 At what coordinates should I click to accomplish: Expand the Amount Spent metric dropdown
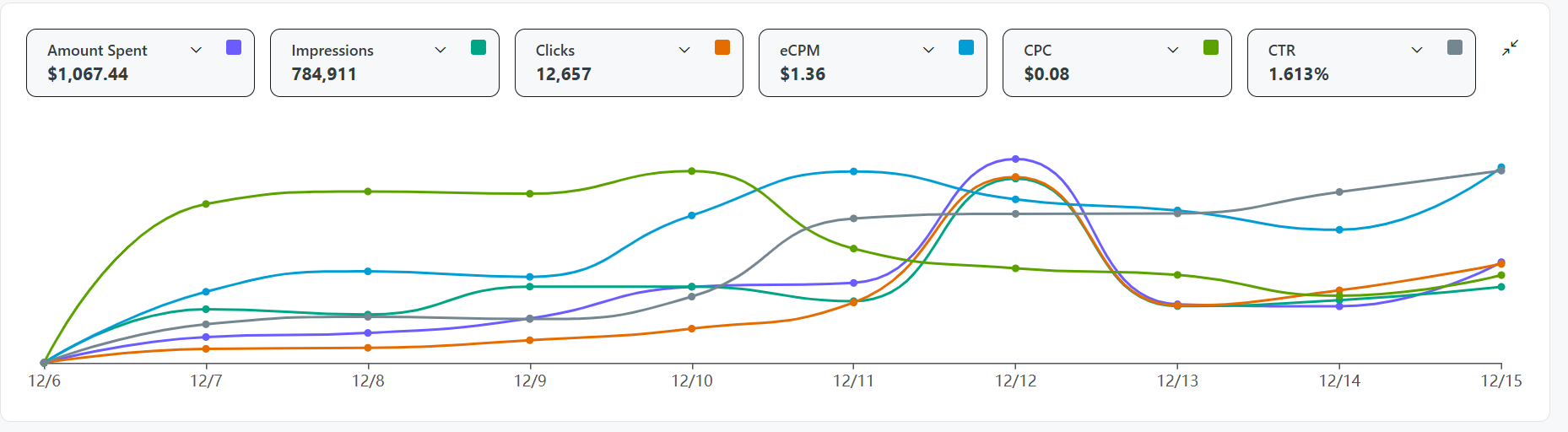click(x=197, y=50)
